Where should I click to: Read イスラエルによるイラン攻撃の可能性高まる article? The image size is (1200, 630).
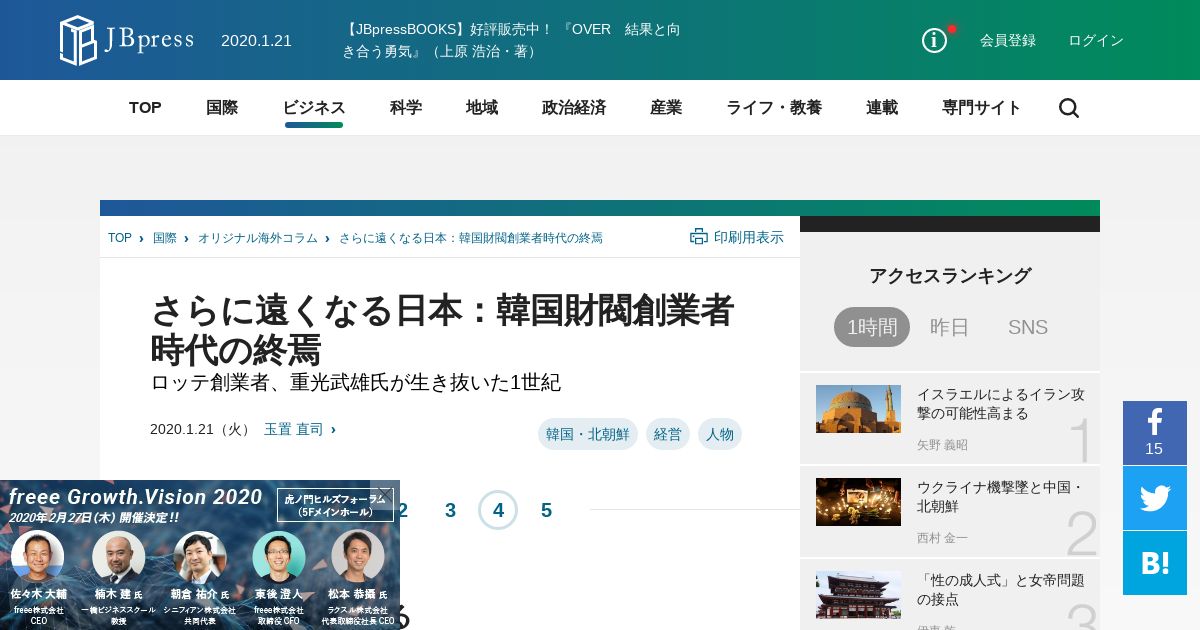click(x=1001, y=404)
